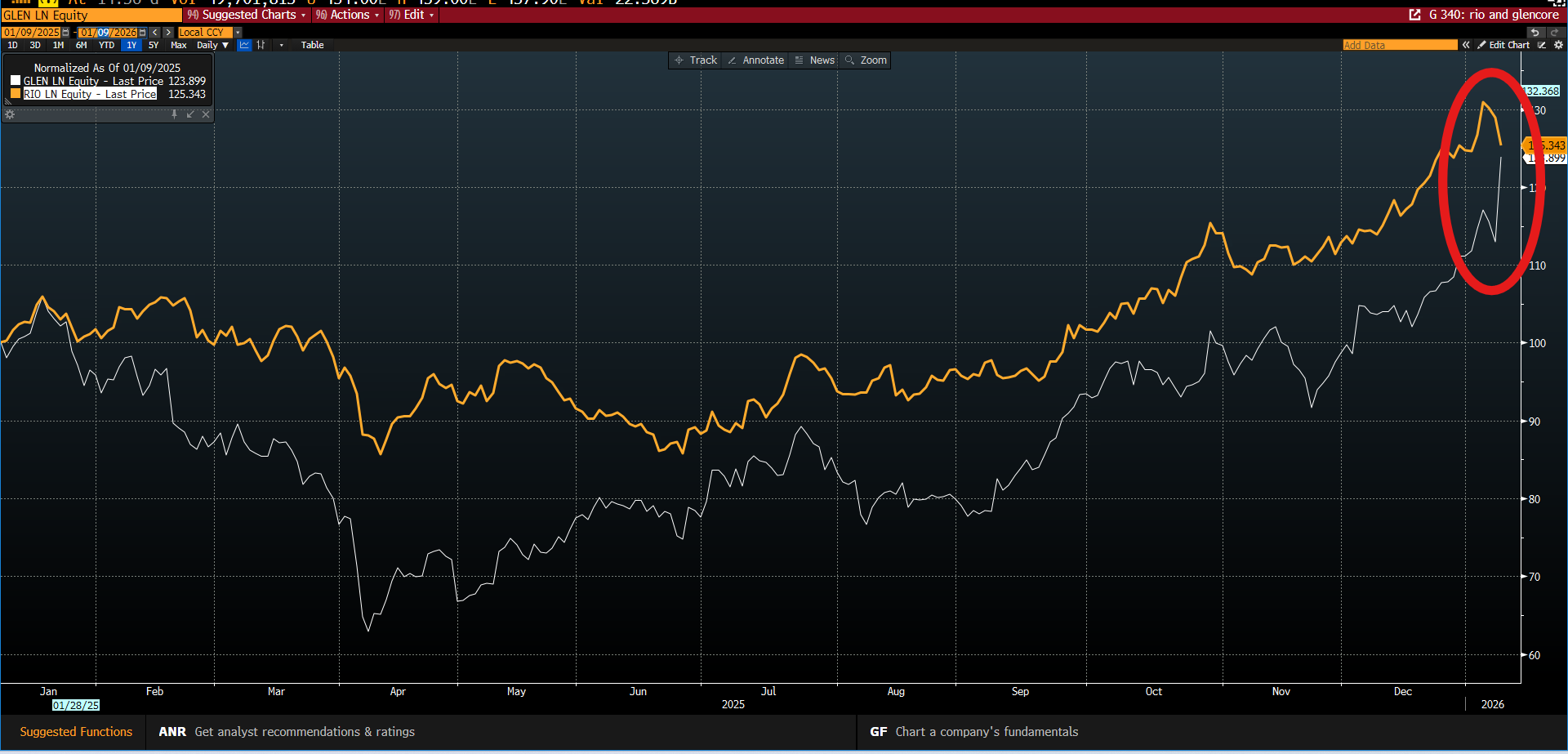Pin the legend box
Image resolution: width=1568 pixels, height=754 pixels.
[x=174, y=114]
